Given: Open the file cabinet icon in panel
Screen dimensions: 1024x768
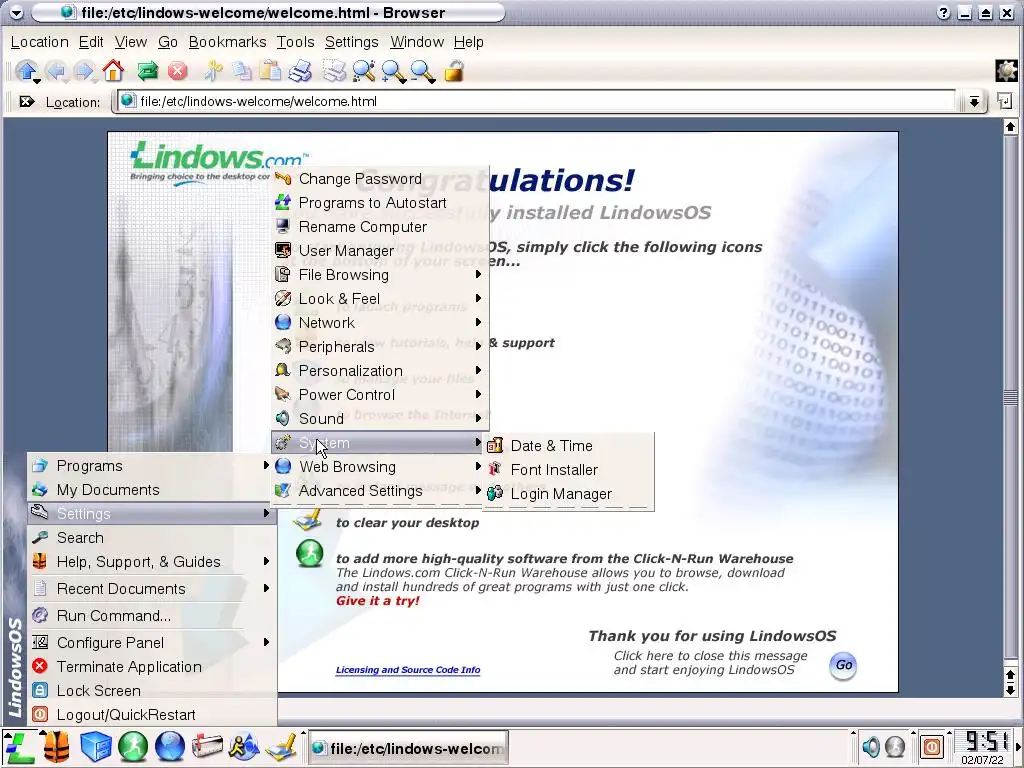Looking at the screenshot, I should (96, 747).
